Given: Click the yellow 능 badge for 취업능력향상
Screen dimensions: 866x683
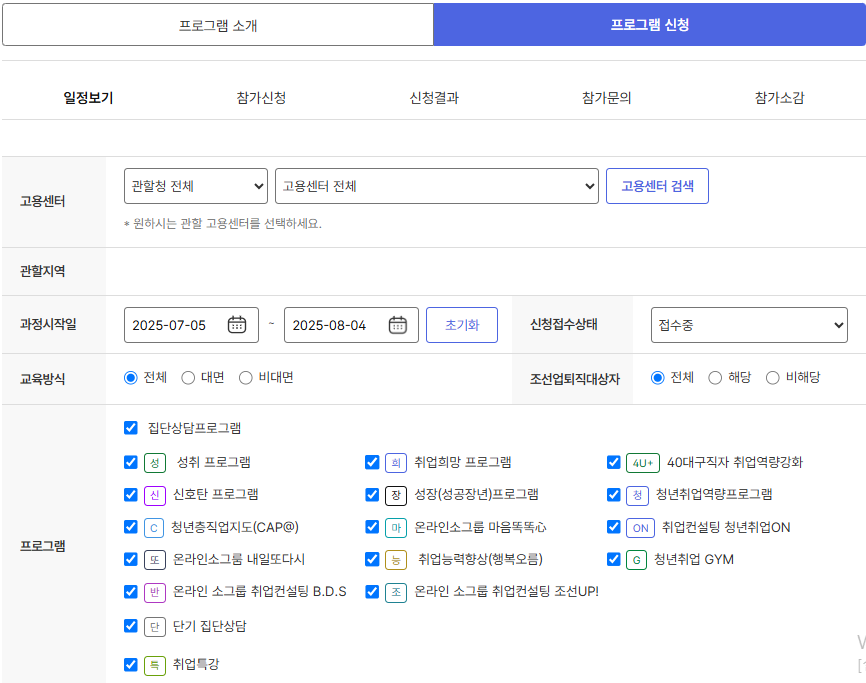Looking at the screenshot, I should (x=396, y=560).
